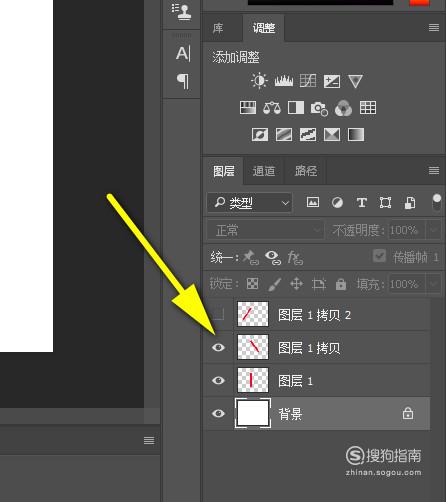The image size is (446, 502).
Task: Lock transparent pixels
Action: [252, 284]
